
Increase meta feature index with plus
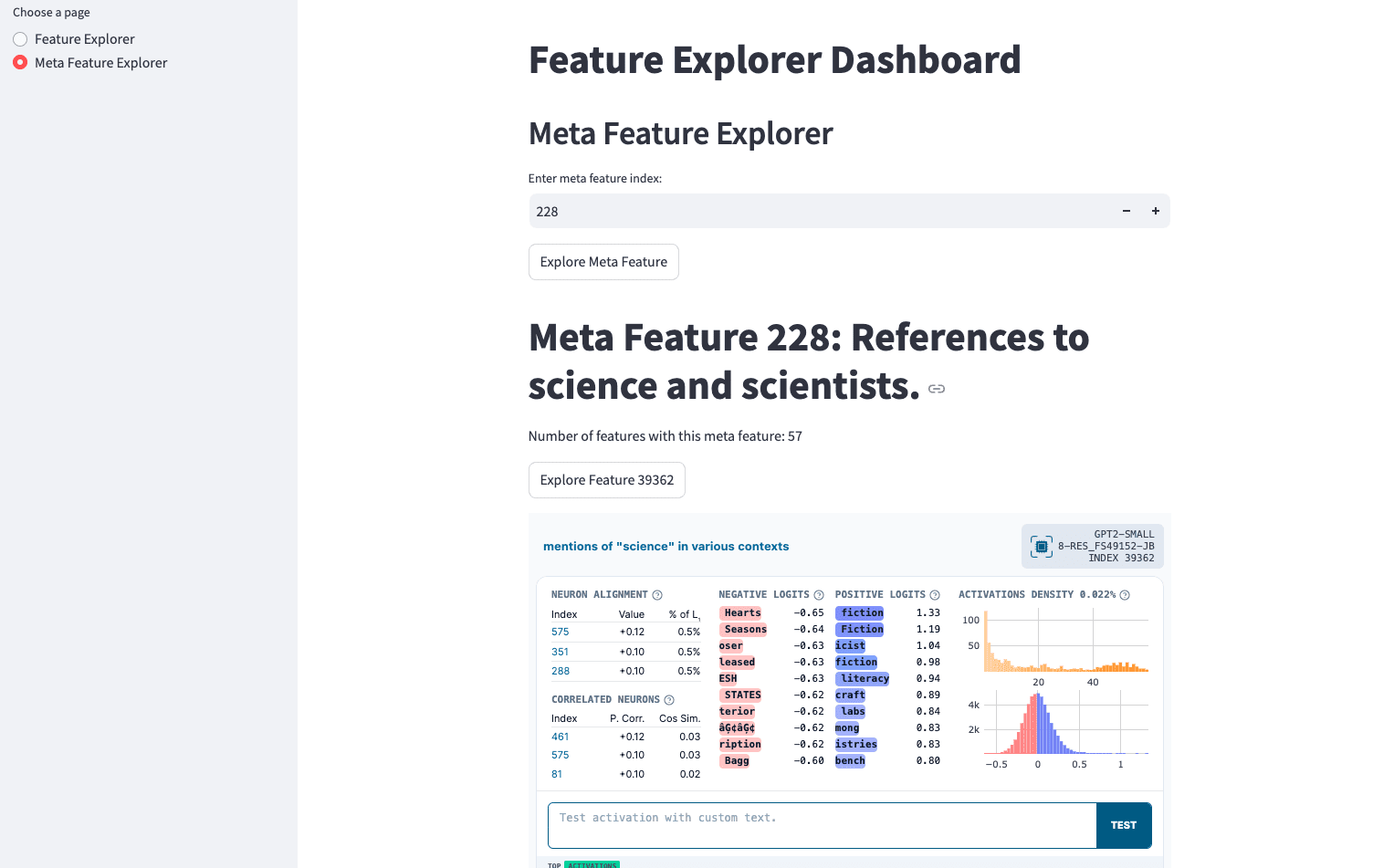[1156, 211]
